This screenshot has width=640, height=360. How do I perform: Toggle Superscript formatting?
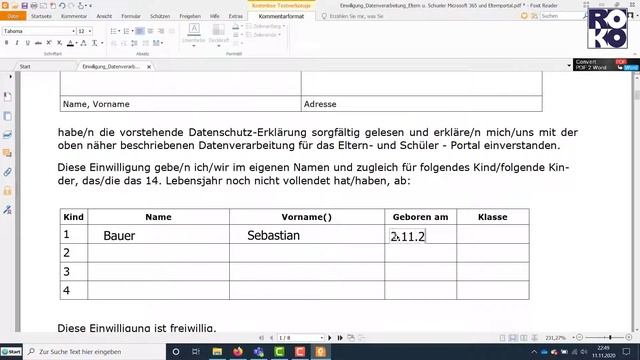(49, 43)
